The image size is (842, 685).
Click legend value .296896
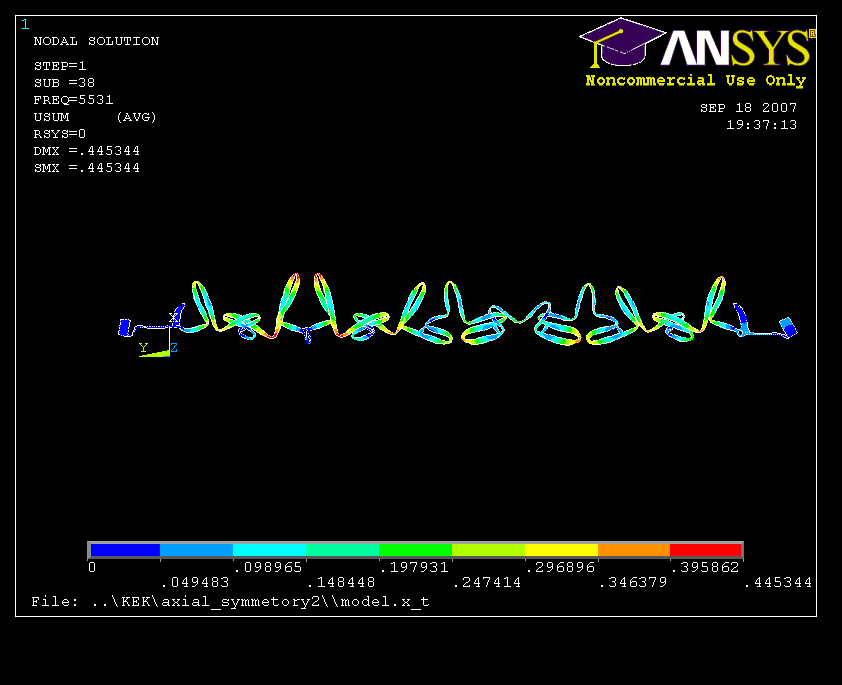click(561, 567)
